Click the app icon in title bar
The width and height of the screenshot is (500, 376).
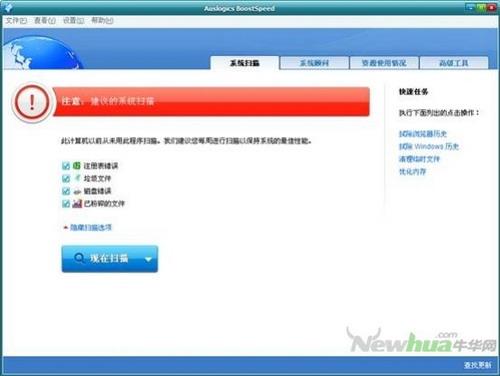(9, 8)
